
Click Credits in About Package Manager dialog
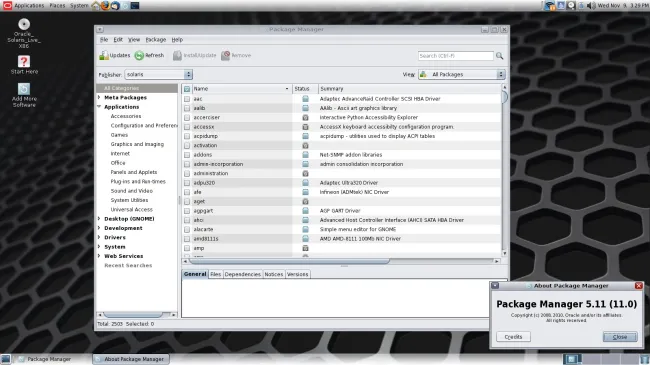coord(513,337)
